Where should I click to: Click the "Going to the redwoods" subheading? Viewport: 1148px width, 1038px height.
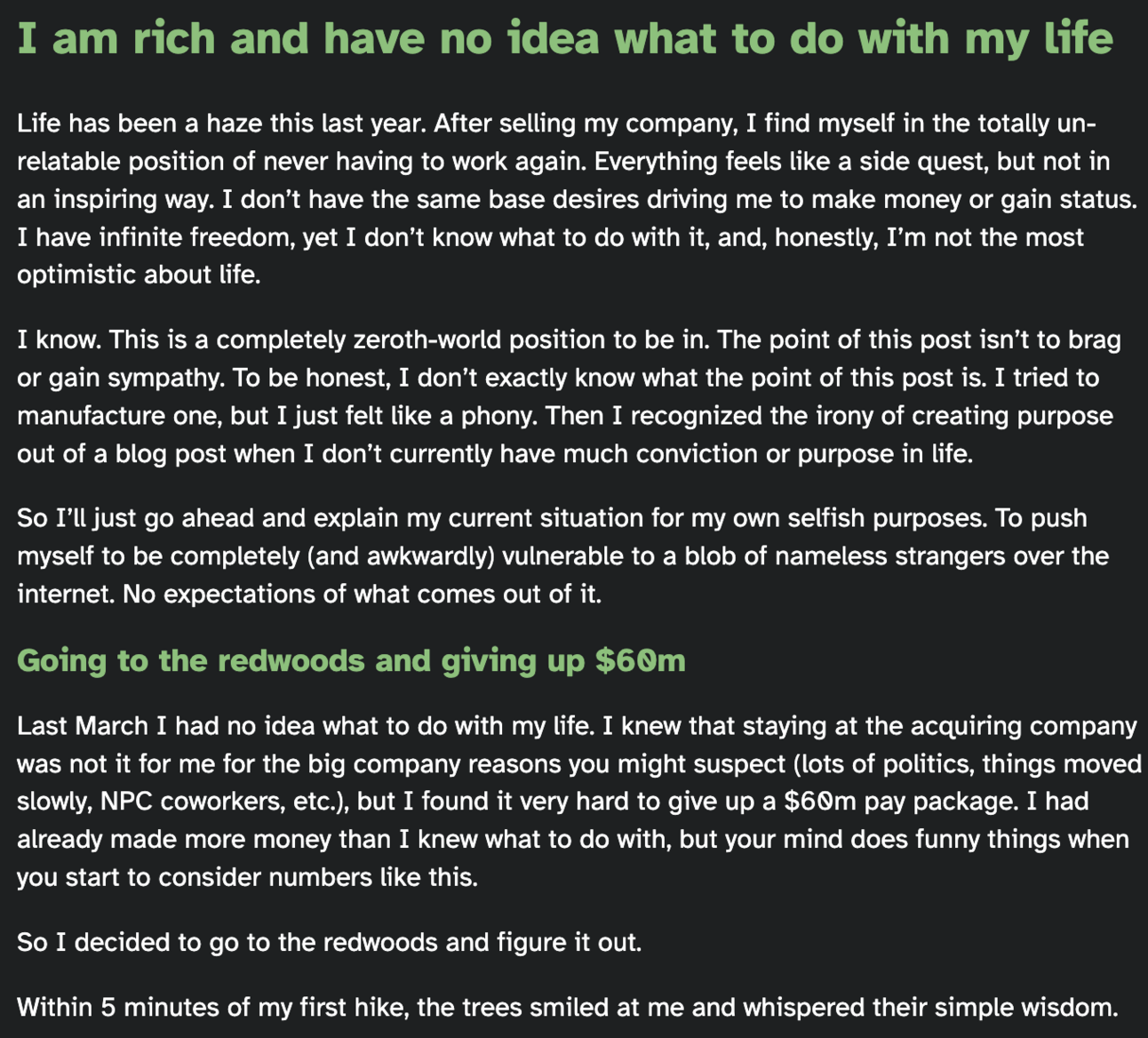tap(351, 661)
